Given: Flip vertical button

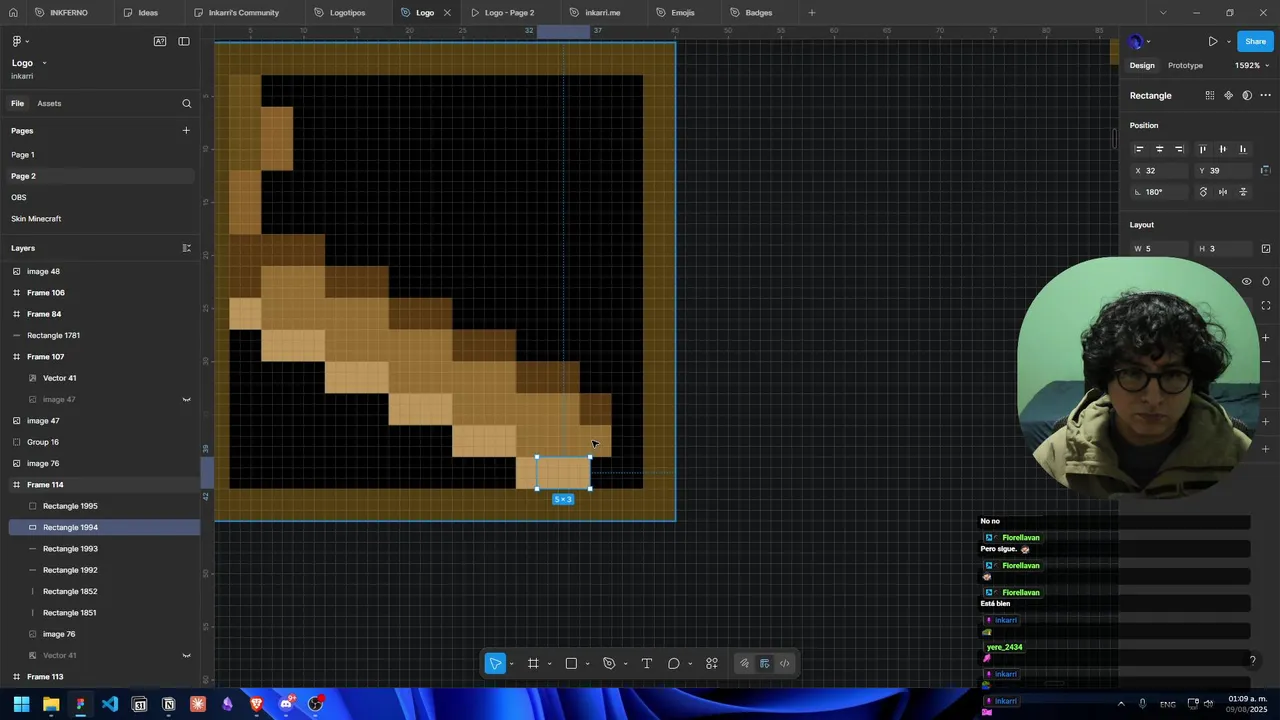Looking at the screenshot, I should point(1243,192).
